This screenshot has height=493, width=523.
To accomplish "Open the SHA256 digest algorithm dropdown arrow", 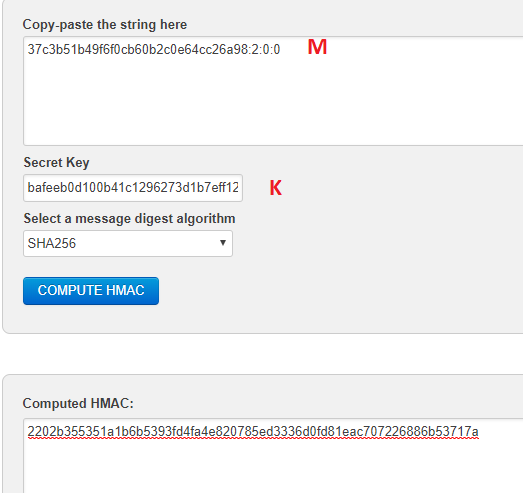I will pos(223,243).
